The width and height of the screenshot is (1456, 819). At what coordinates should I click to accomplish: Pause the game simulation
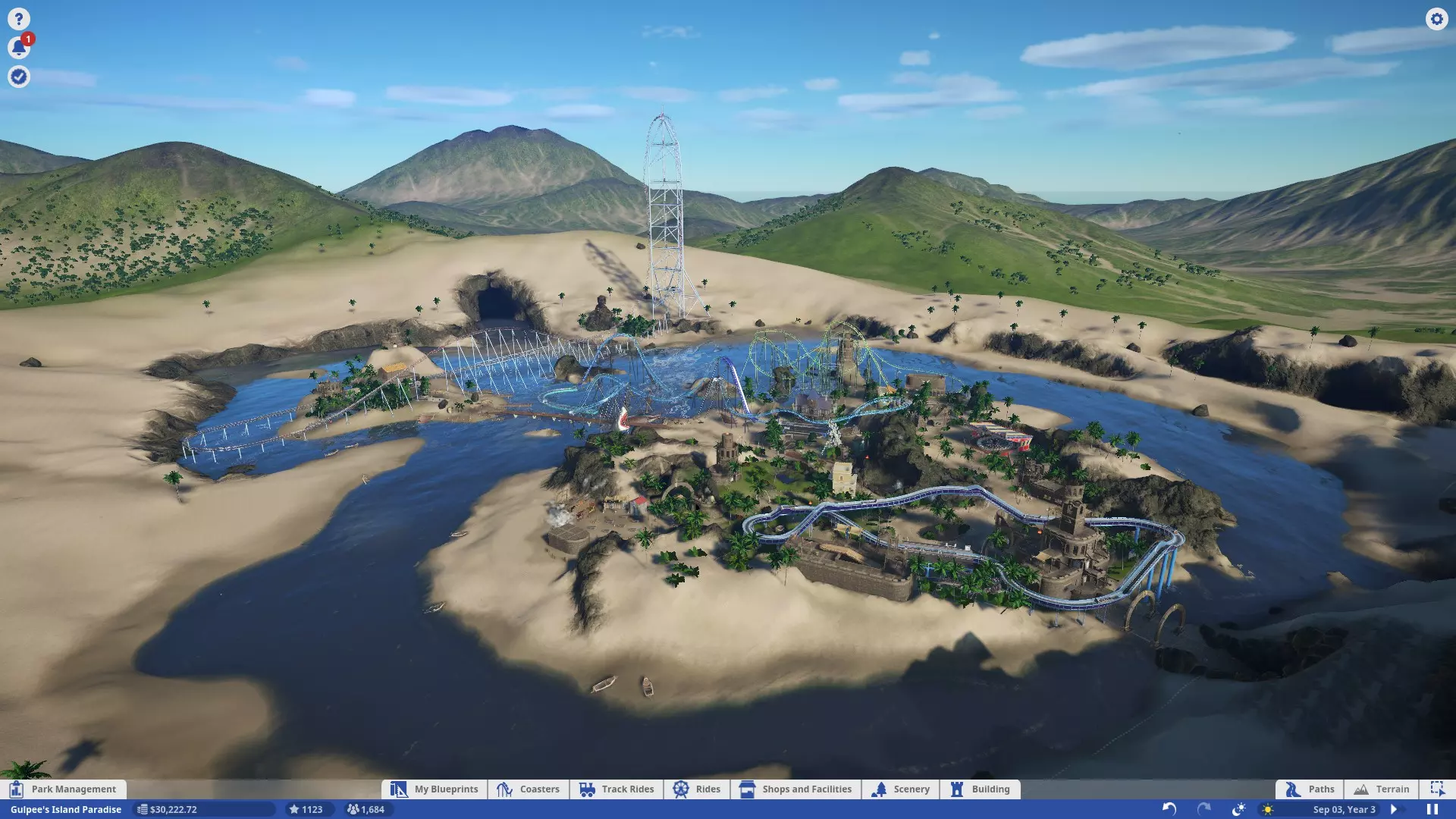1432,809
